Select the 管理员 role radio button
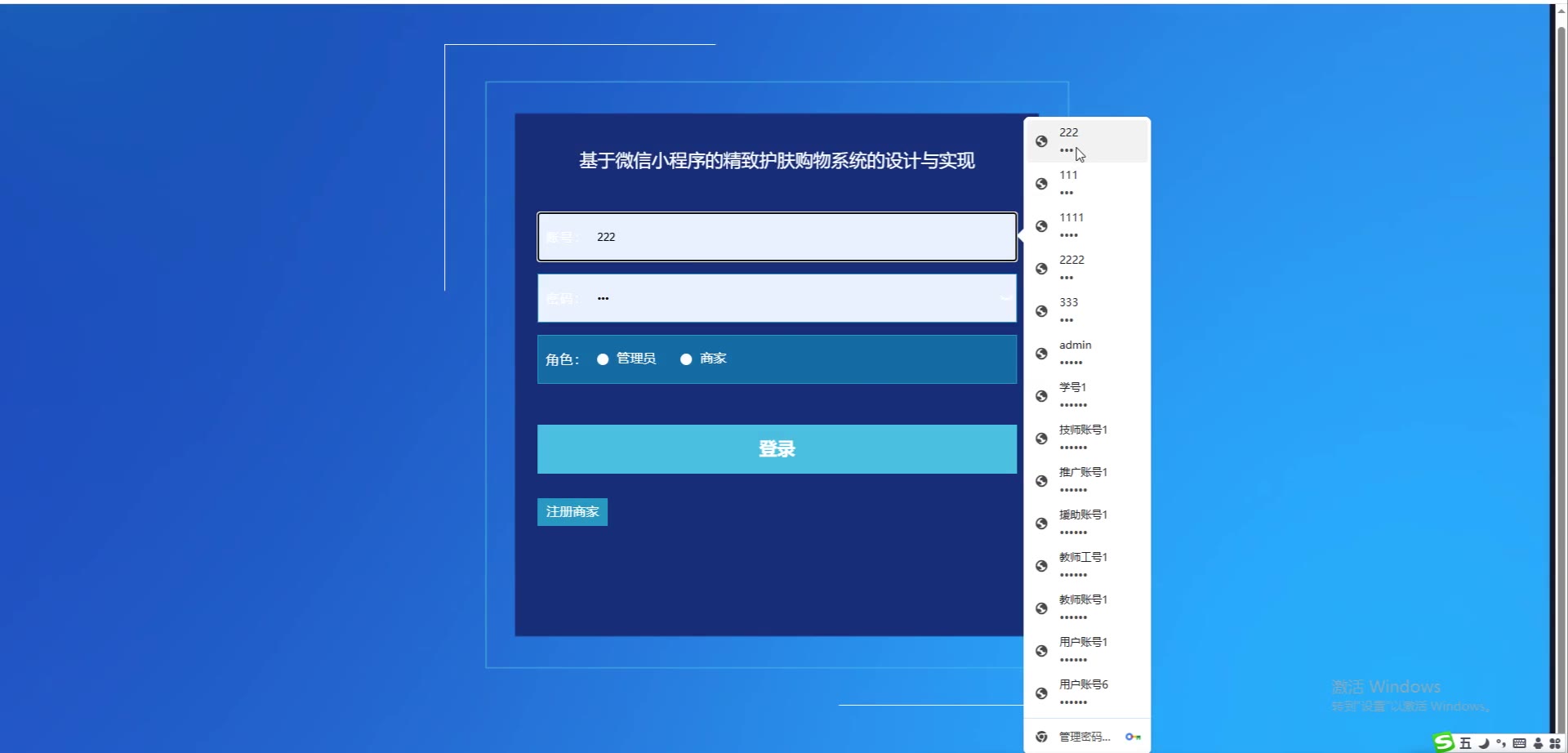The height and width of the screenshot is (753, 1568). click(603, 359)
